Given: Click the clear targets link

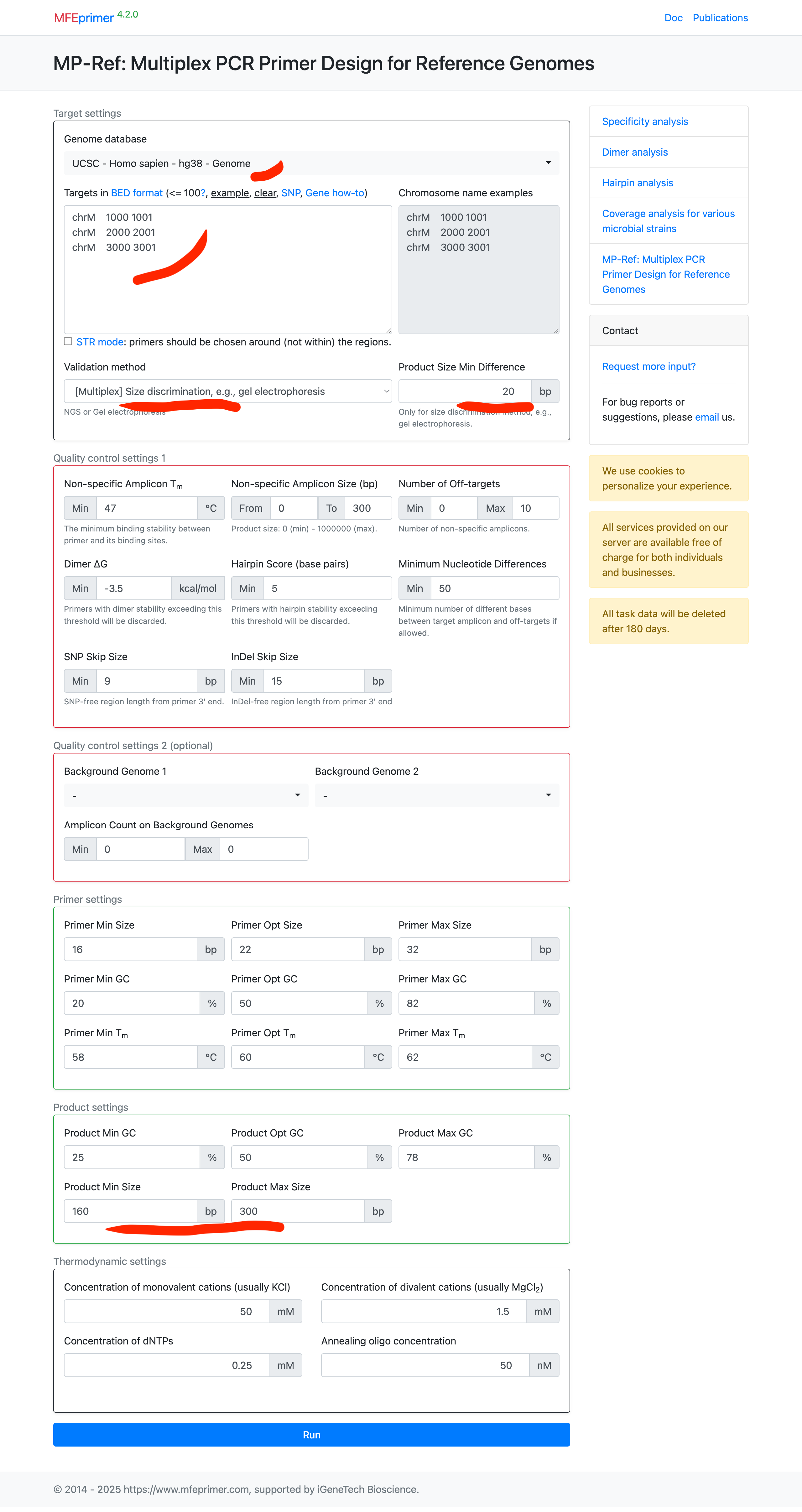Looking at the screenshot, I should pyautogui.click(x=265, y=193).
